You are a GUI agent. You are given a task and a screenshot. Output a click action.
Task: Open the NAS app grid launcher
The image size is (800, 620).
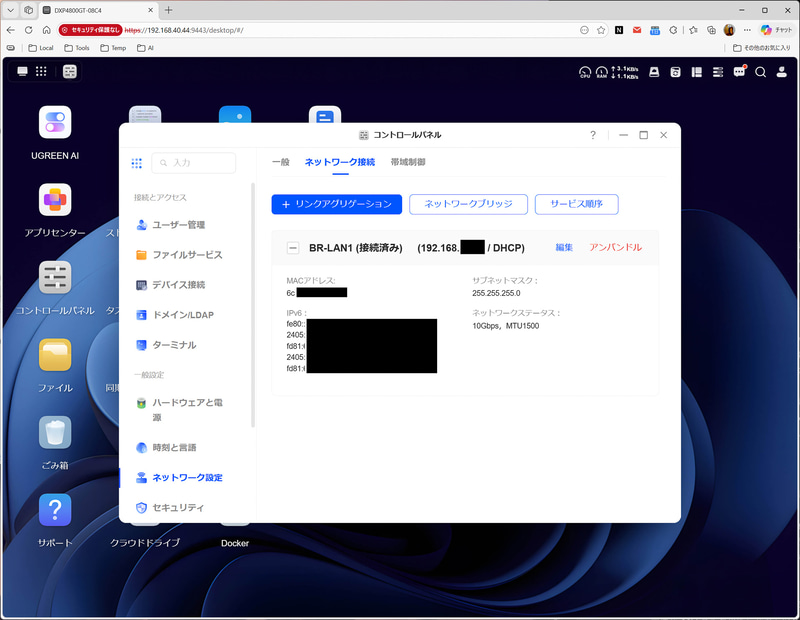tap(41, 71)
